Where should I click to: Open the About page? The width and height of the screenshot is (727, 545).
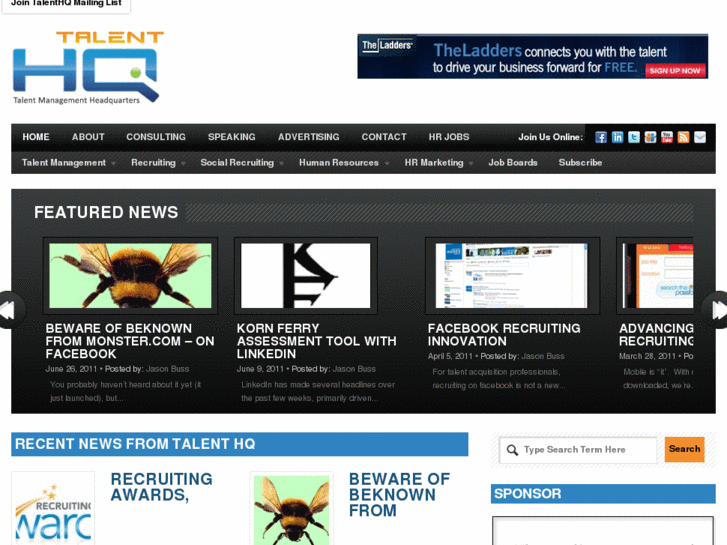tap(88, 137)
